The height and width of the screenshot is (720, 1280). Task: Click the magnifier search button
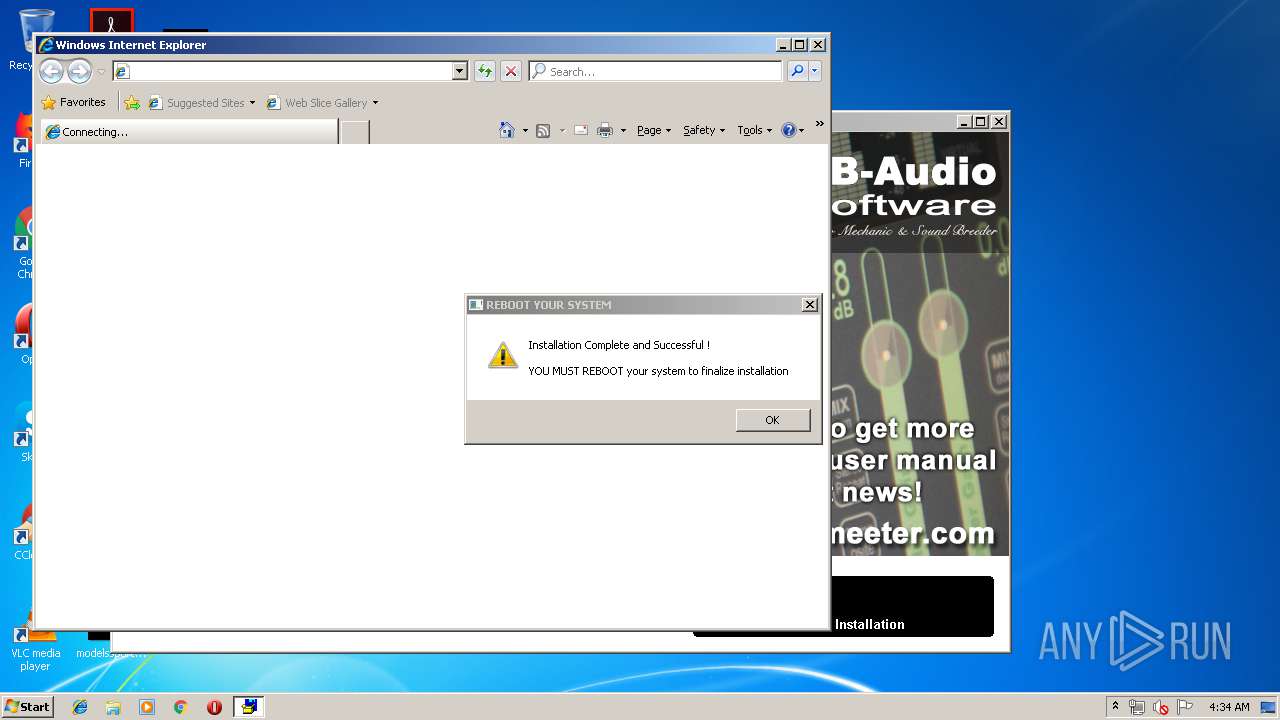click(x=797, y=71)
